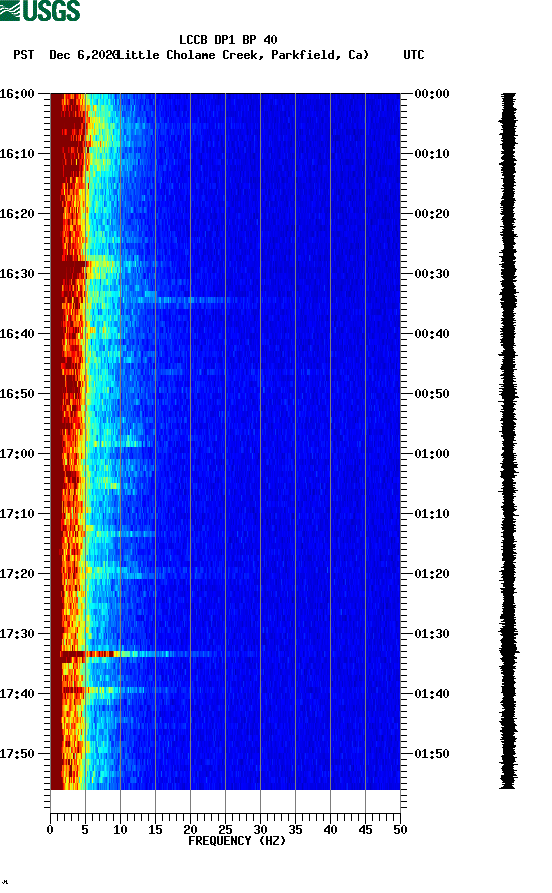Screen dimensions: 552x893
Task: Select the title text 'LCCB DP1 BP 40'
Action: 228,40
